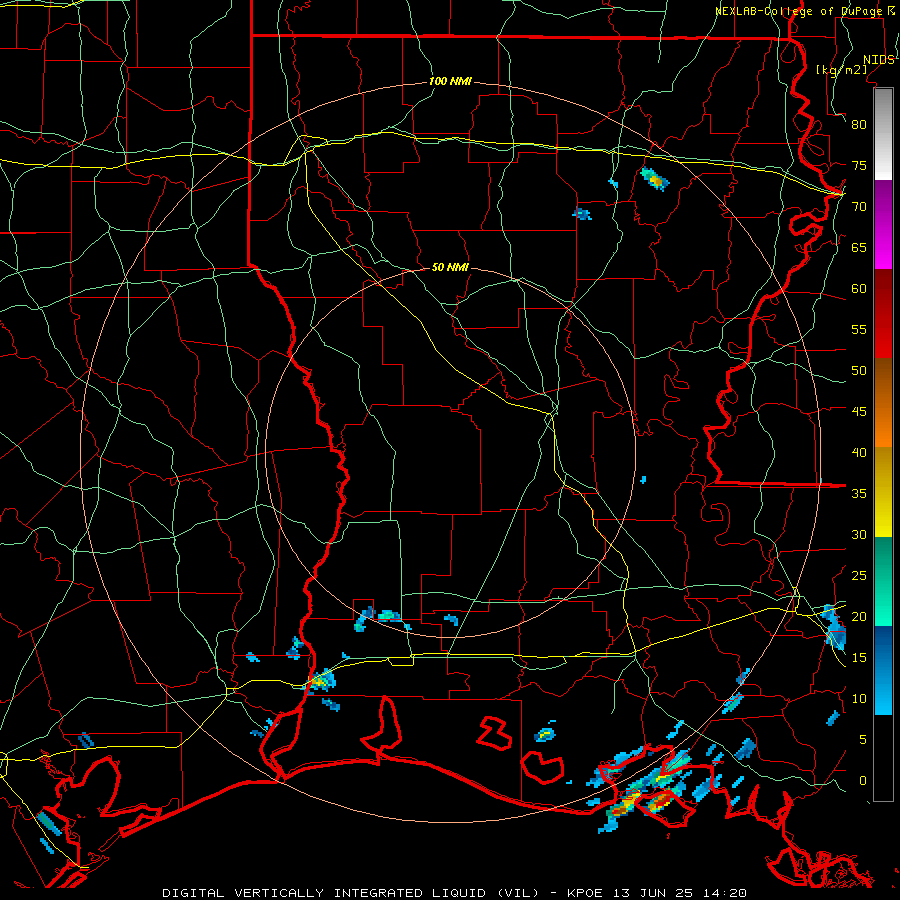Click the legend value "70"

859,207
